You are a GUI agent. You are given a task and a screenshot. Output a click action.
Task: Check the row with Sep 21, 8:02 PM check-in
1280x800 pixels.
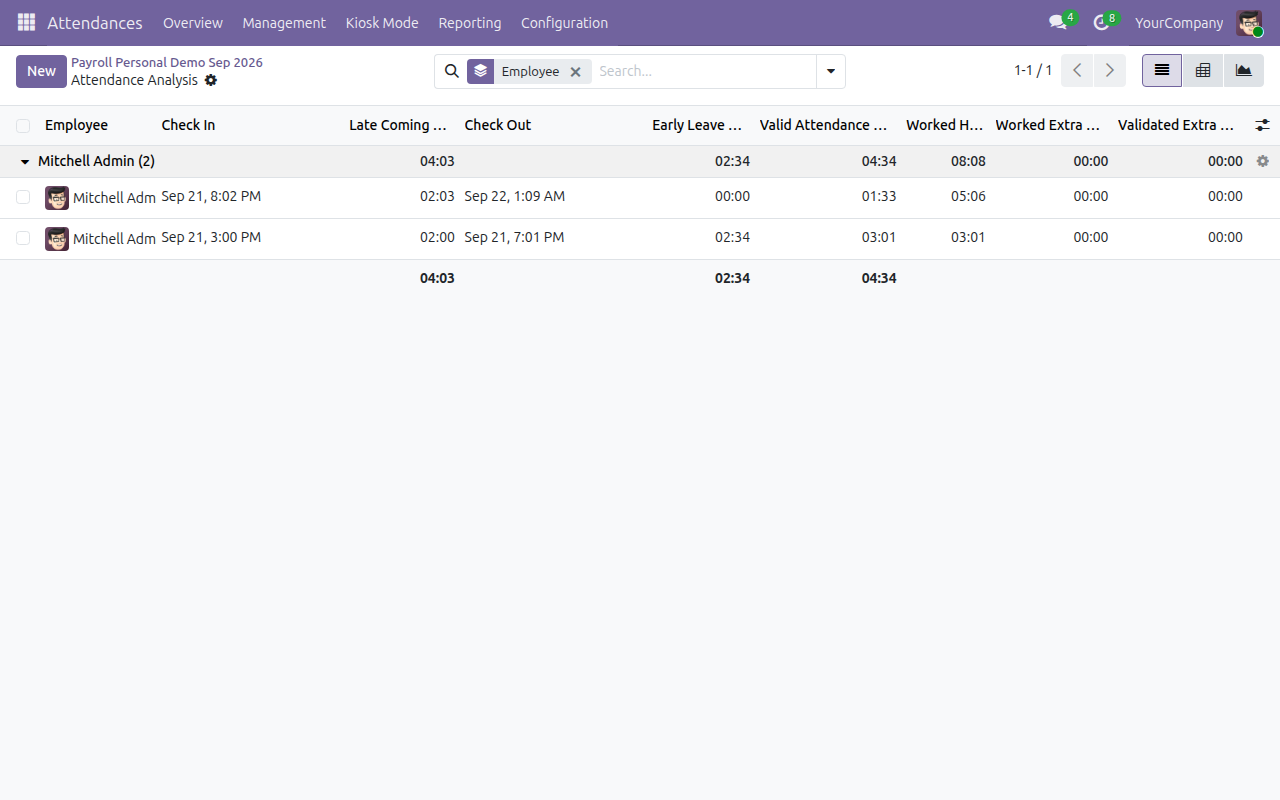(x=23, y=198)
